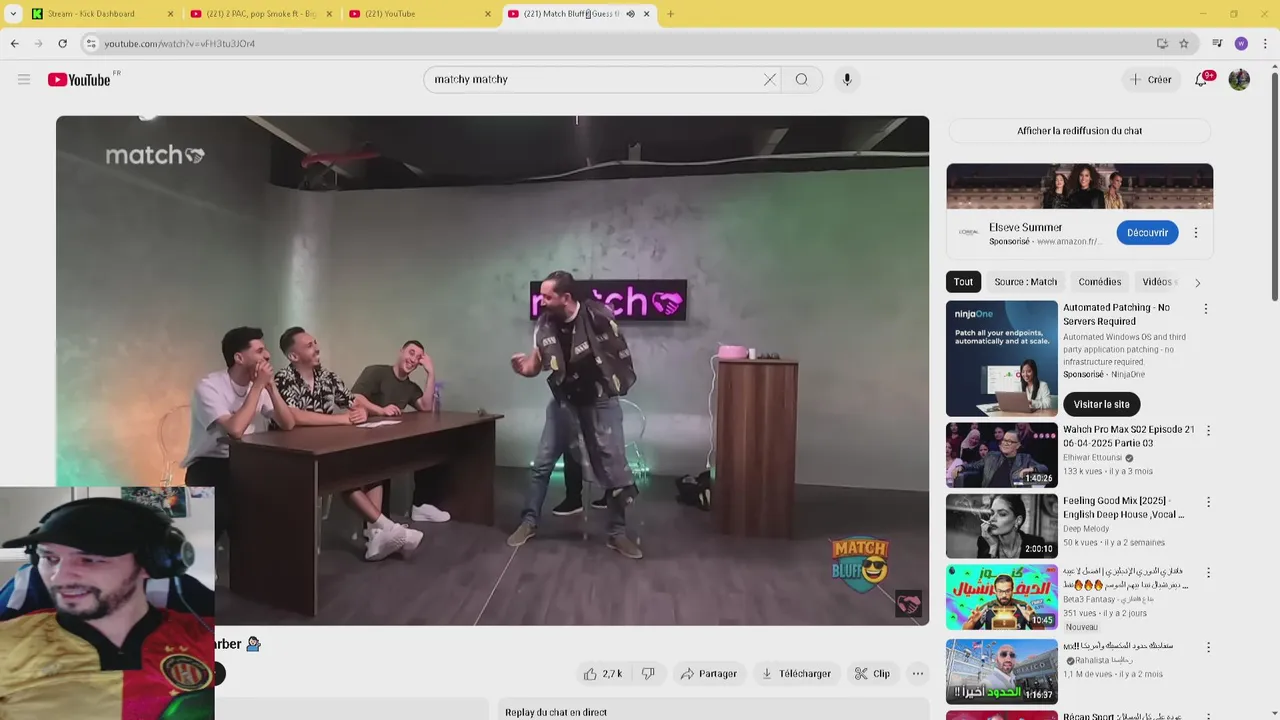Click the playing video to pause it
Screen dimensions: 1280x720
pos(492,370)
